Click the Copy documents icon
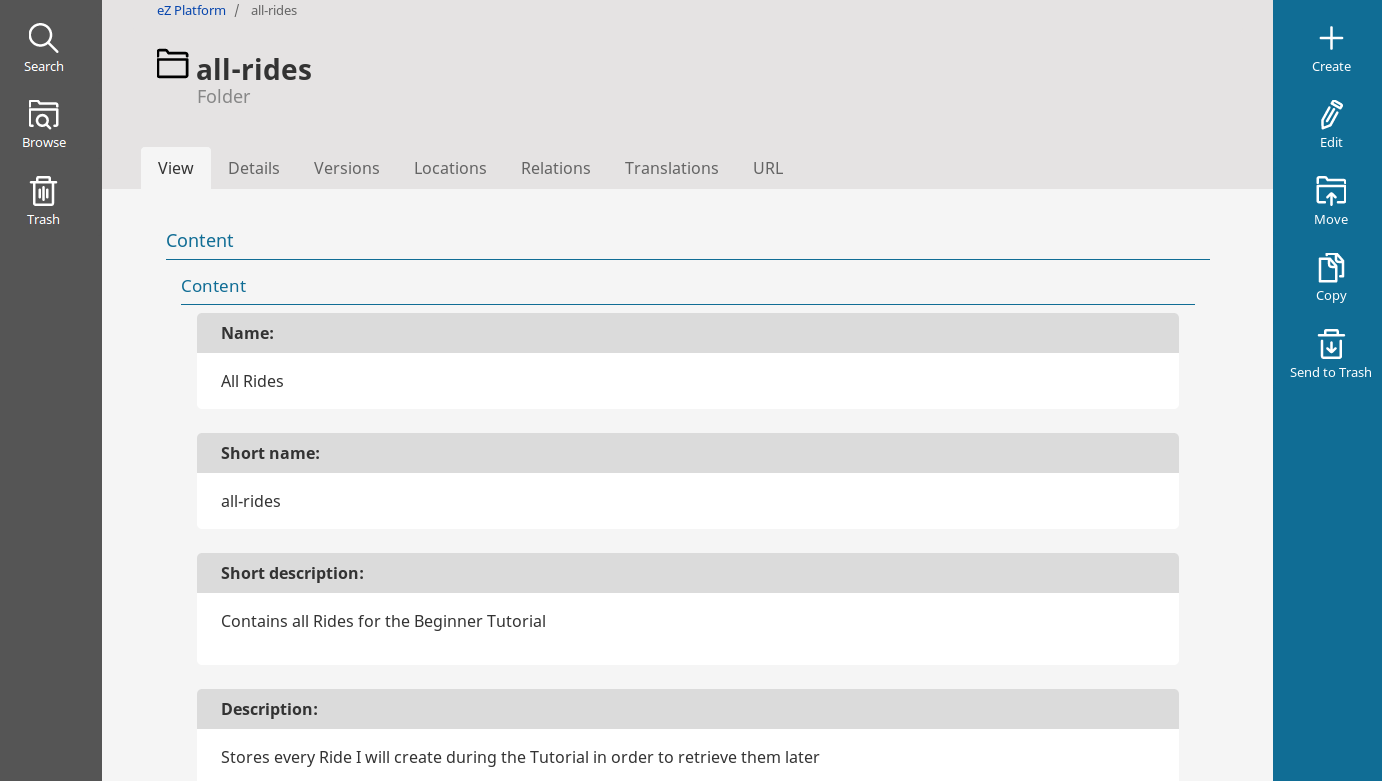 tap(1330, 268)
